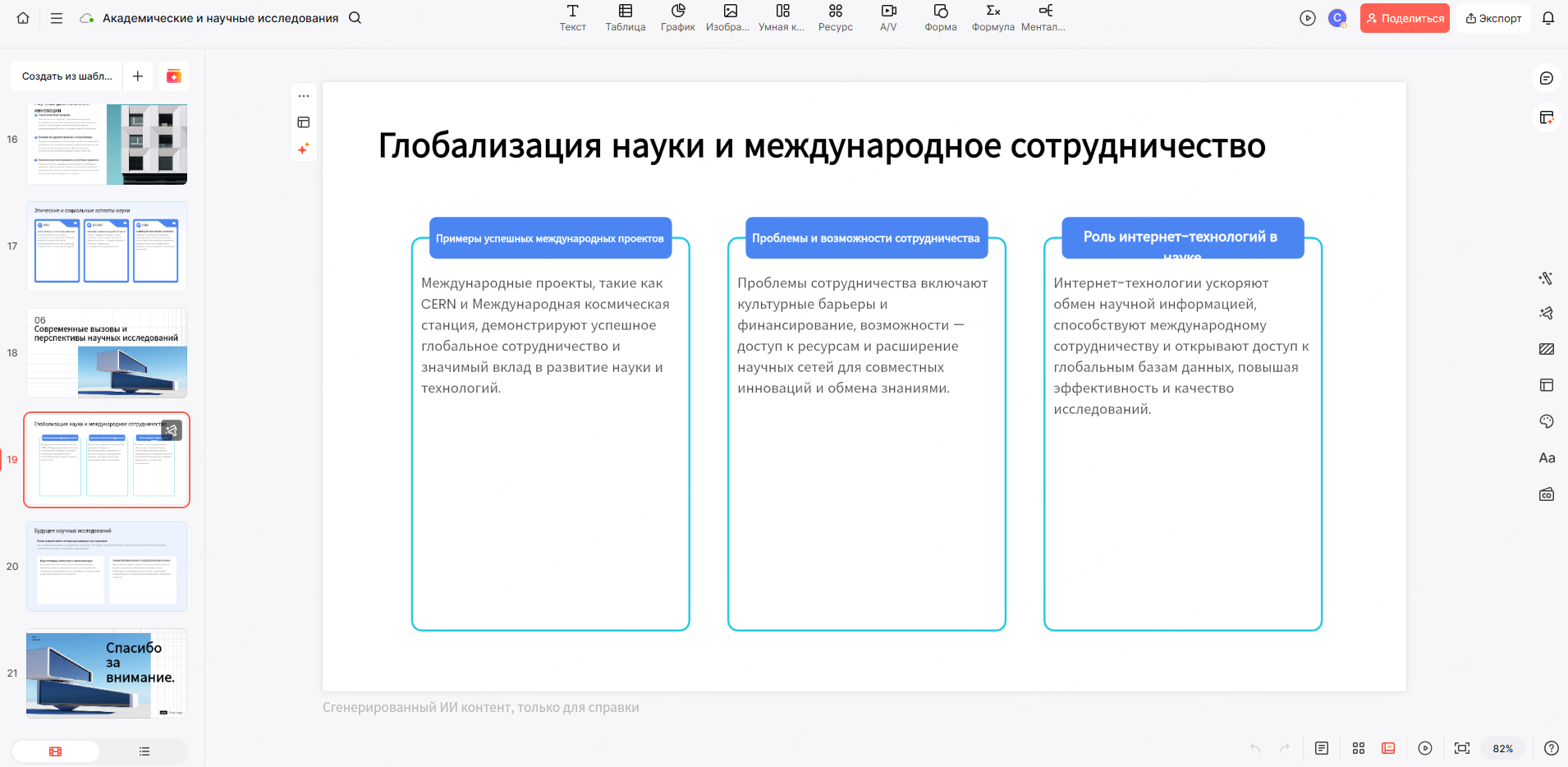Open the hamburger main menu
Screen dimensions: 1568x767
click(56, 17)
